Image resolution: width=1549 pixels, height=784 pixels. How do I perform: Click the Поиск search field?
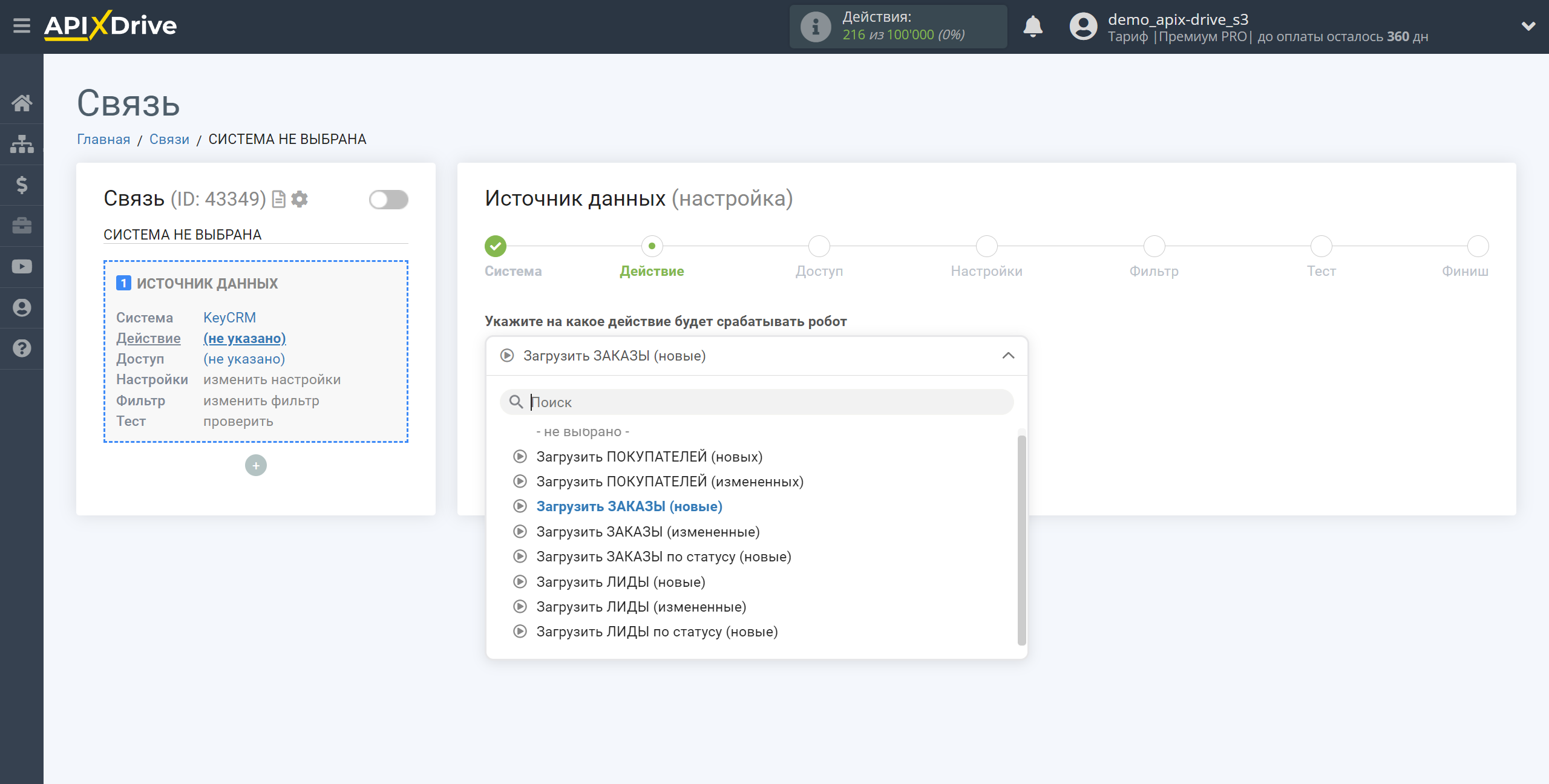756,402
